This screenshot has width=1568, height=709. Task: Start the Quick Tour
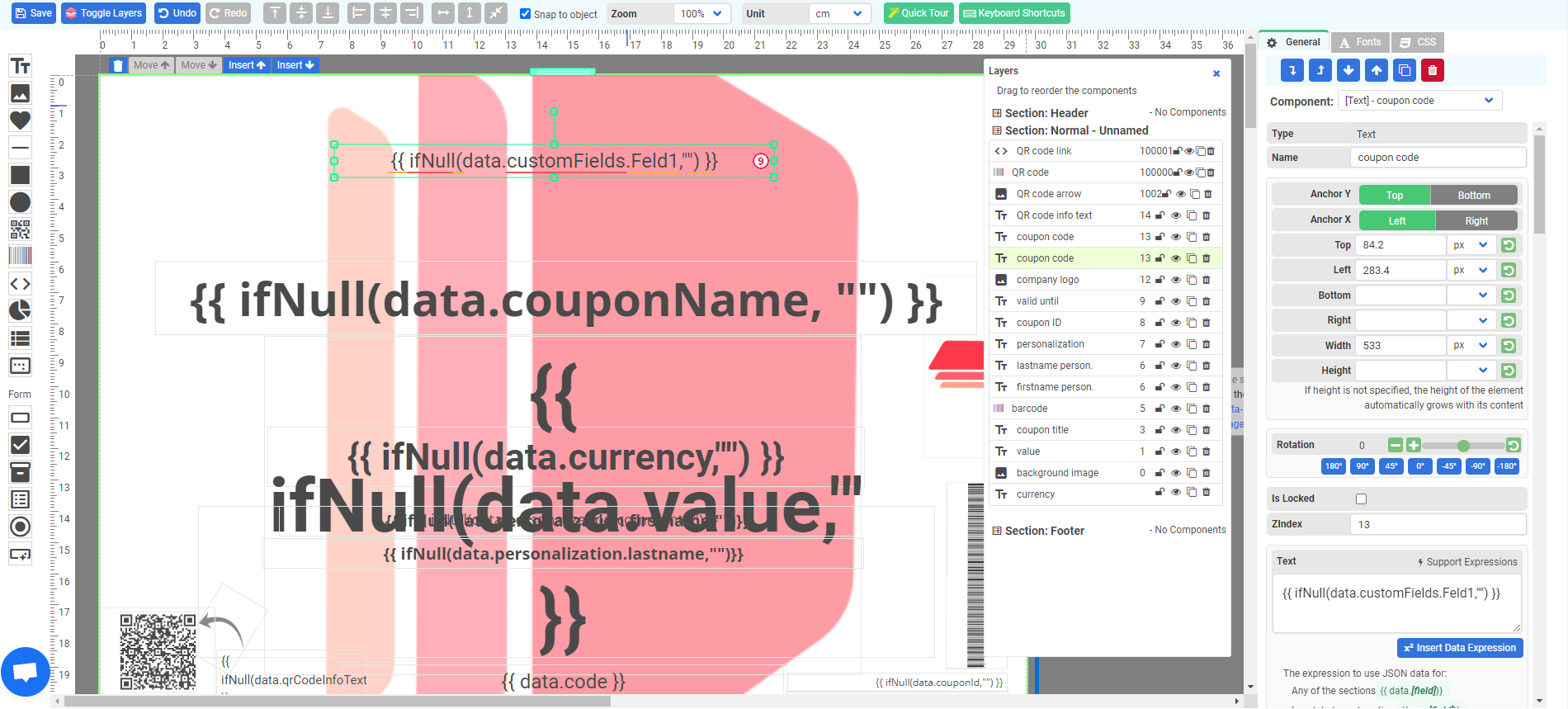[919, 13]
